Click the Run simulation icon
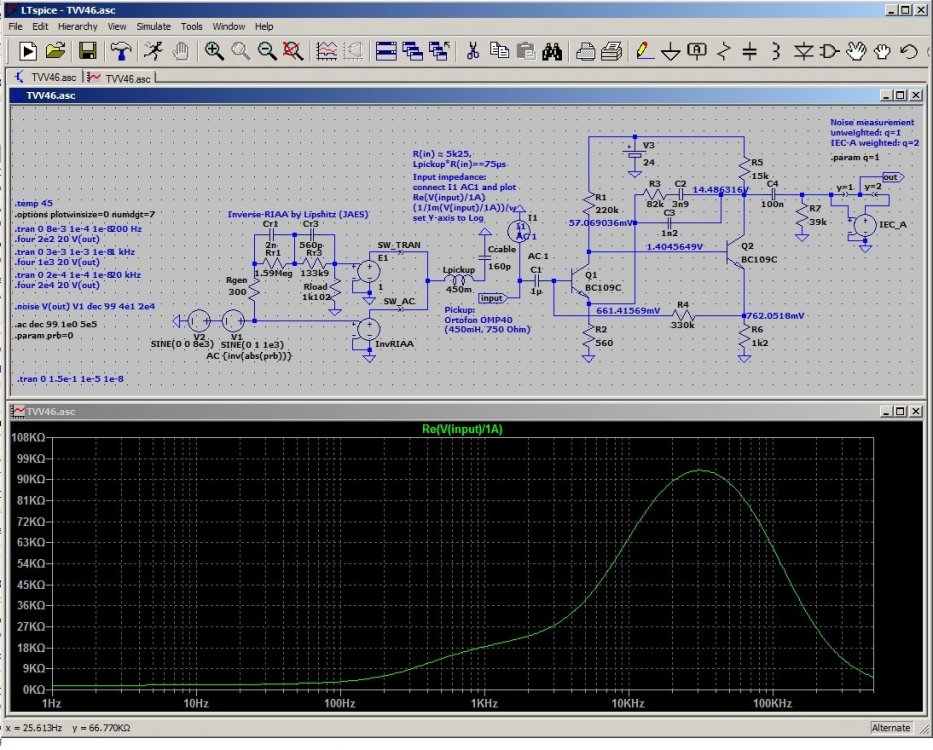The image size is (933, 750). click(x=153, y=50)
